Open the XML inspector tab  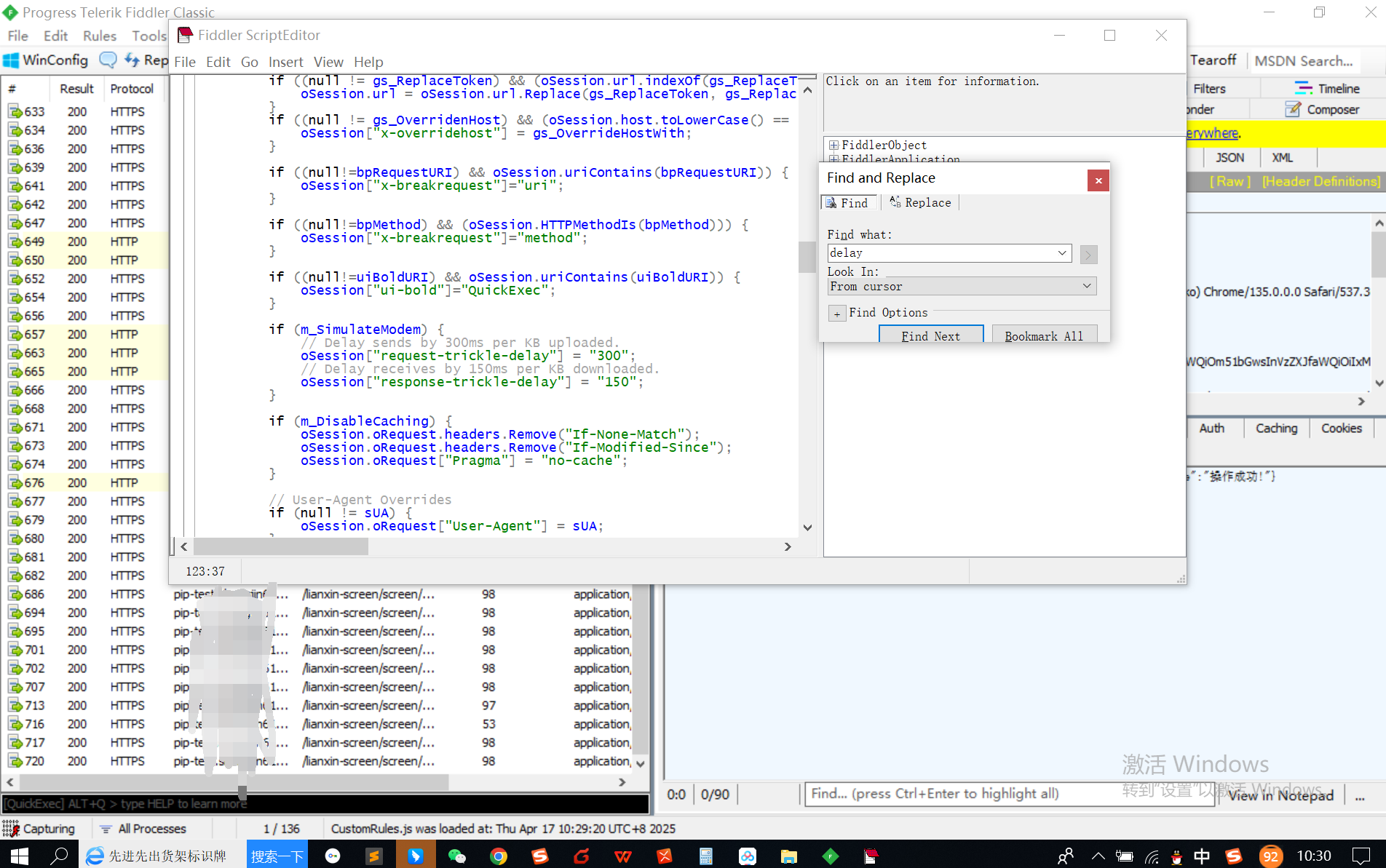(x=1282, y=158)
